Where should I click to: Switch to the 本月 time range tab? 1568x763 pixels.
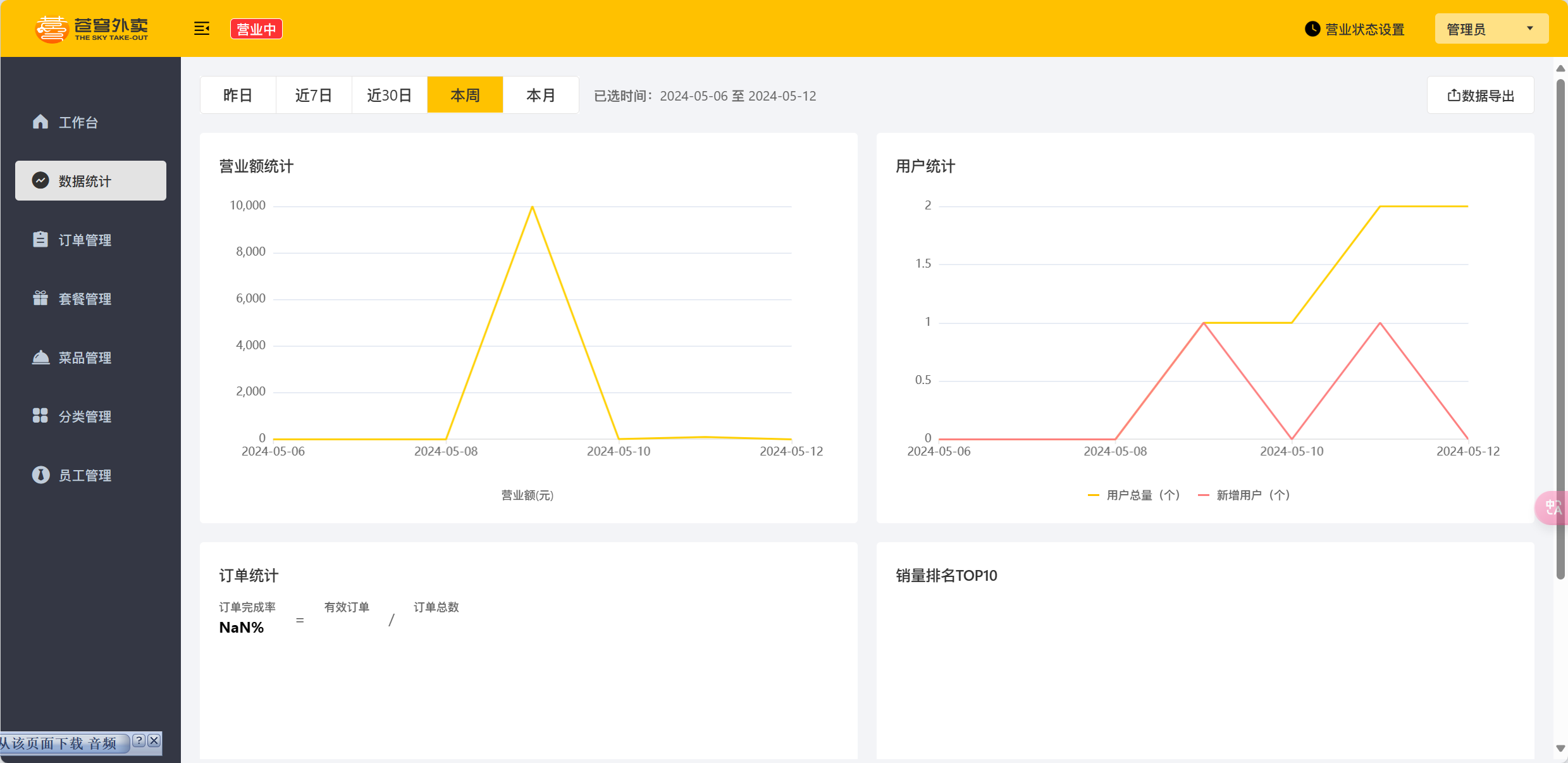(x=541, y=96)
